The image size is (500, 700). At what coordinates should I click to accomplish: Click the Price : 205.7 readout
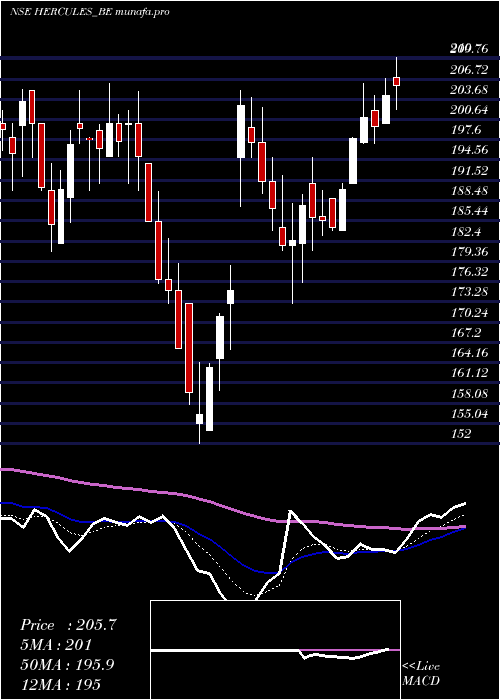coord(68,625)
